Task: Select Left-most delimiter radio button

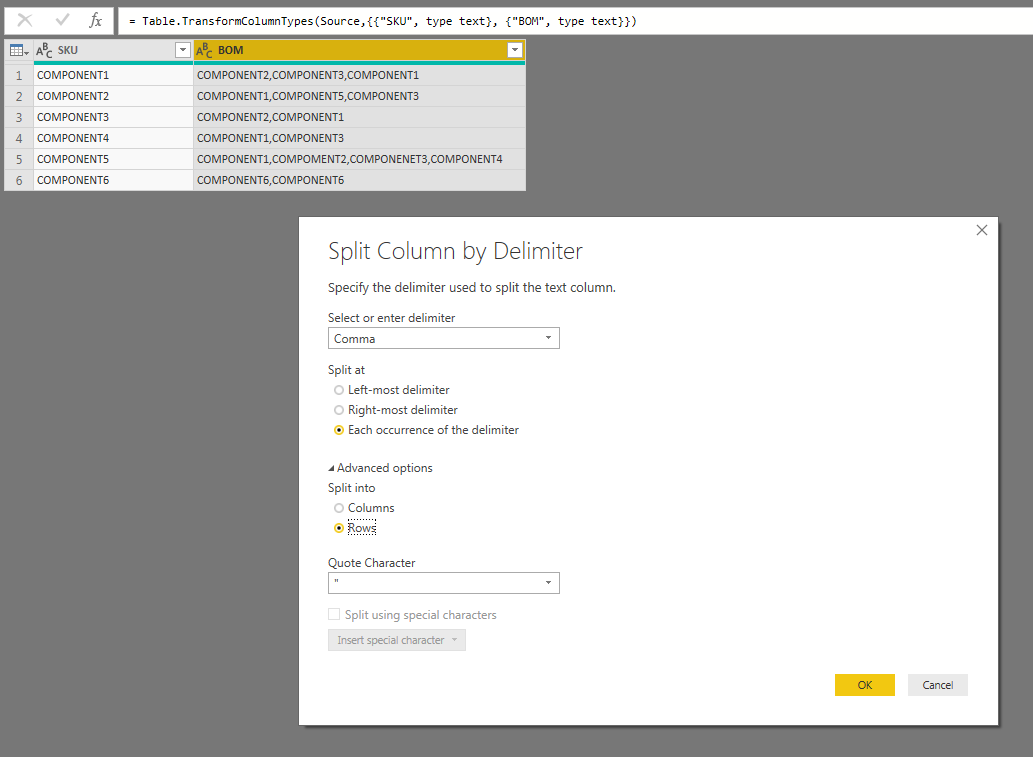Action: coord(339,390)
